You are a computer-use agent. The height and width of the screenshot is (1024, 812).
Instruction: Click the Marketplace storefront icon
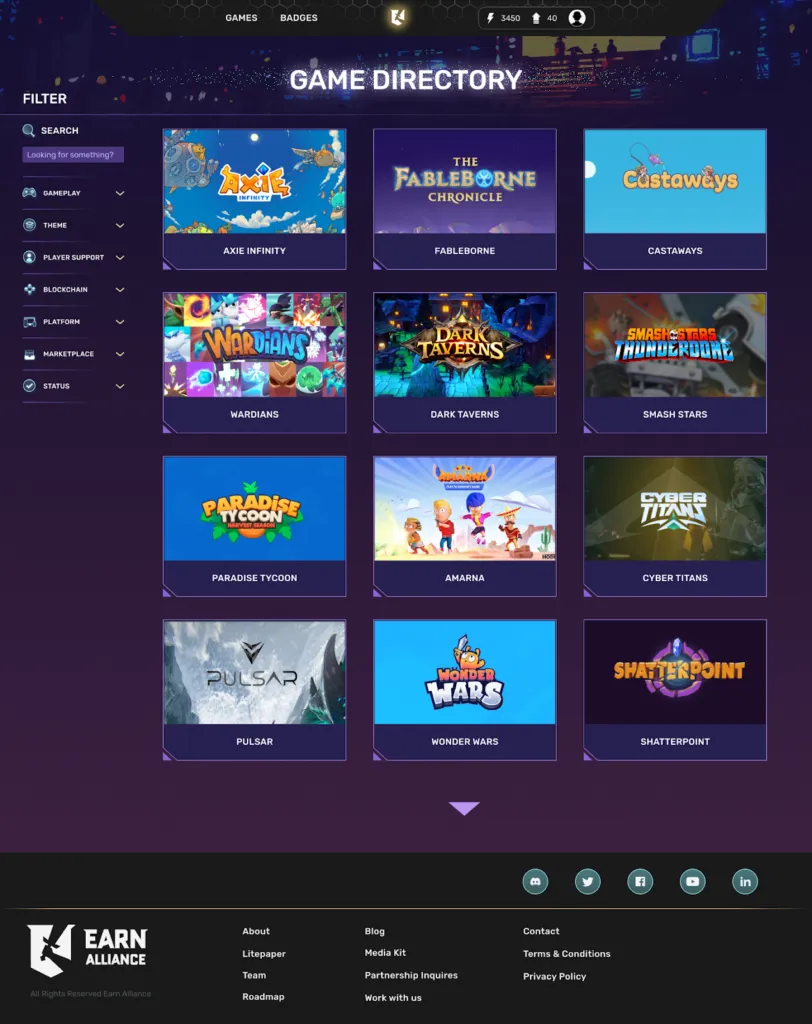pyautogui.click(x=29, y=354)
